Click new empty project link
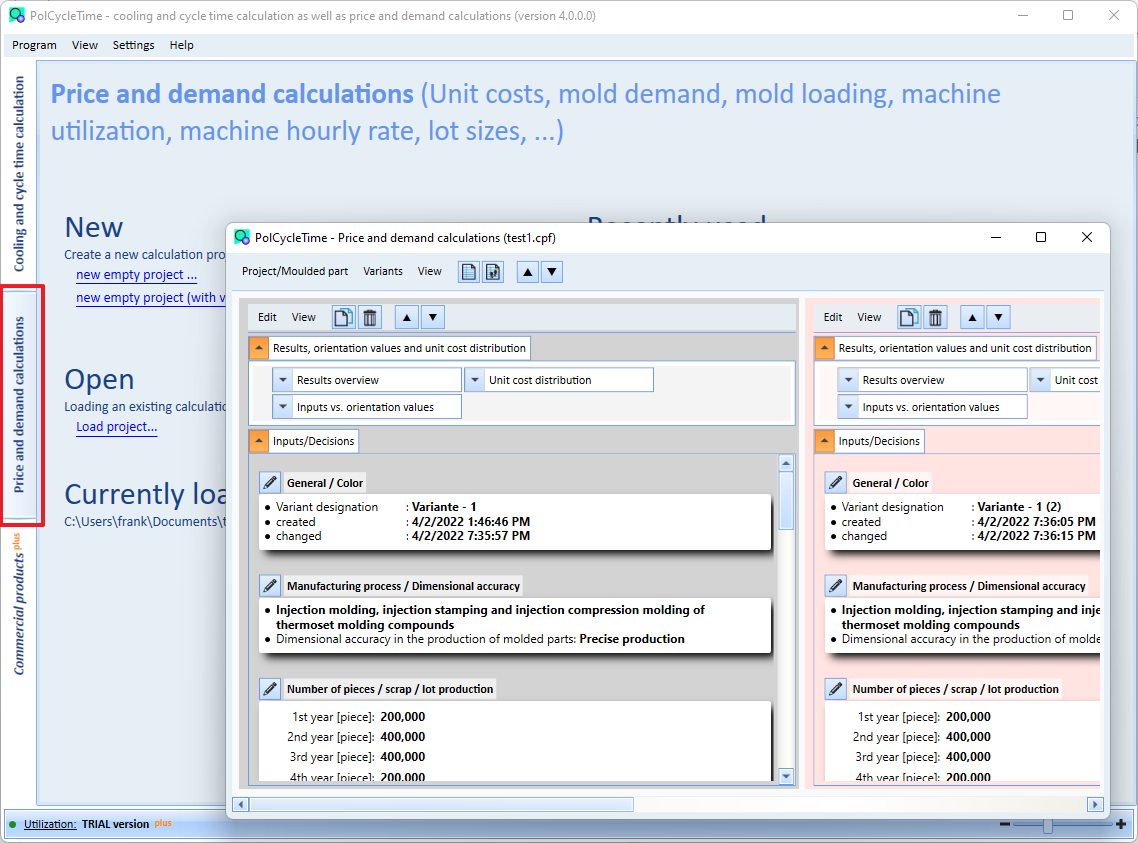 [136, 275]
